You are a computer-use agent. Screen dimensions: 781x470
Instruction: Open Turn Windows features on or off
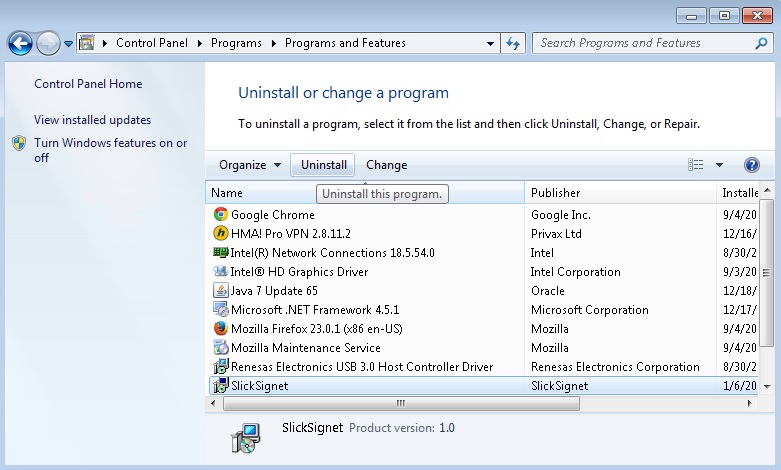click(x=111, y=150)
